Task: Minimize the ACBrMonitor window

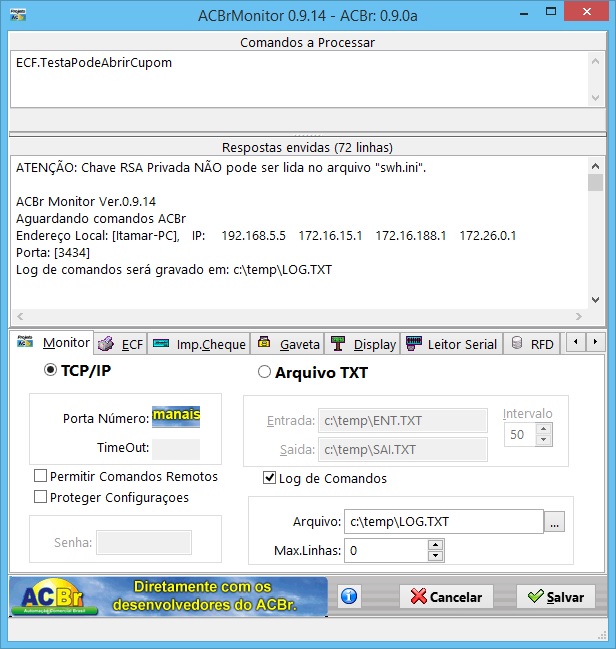Action: (x=524, y=14)
